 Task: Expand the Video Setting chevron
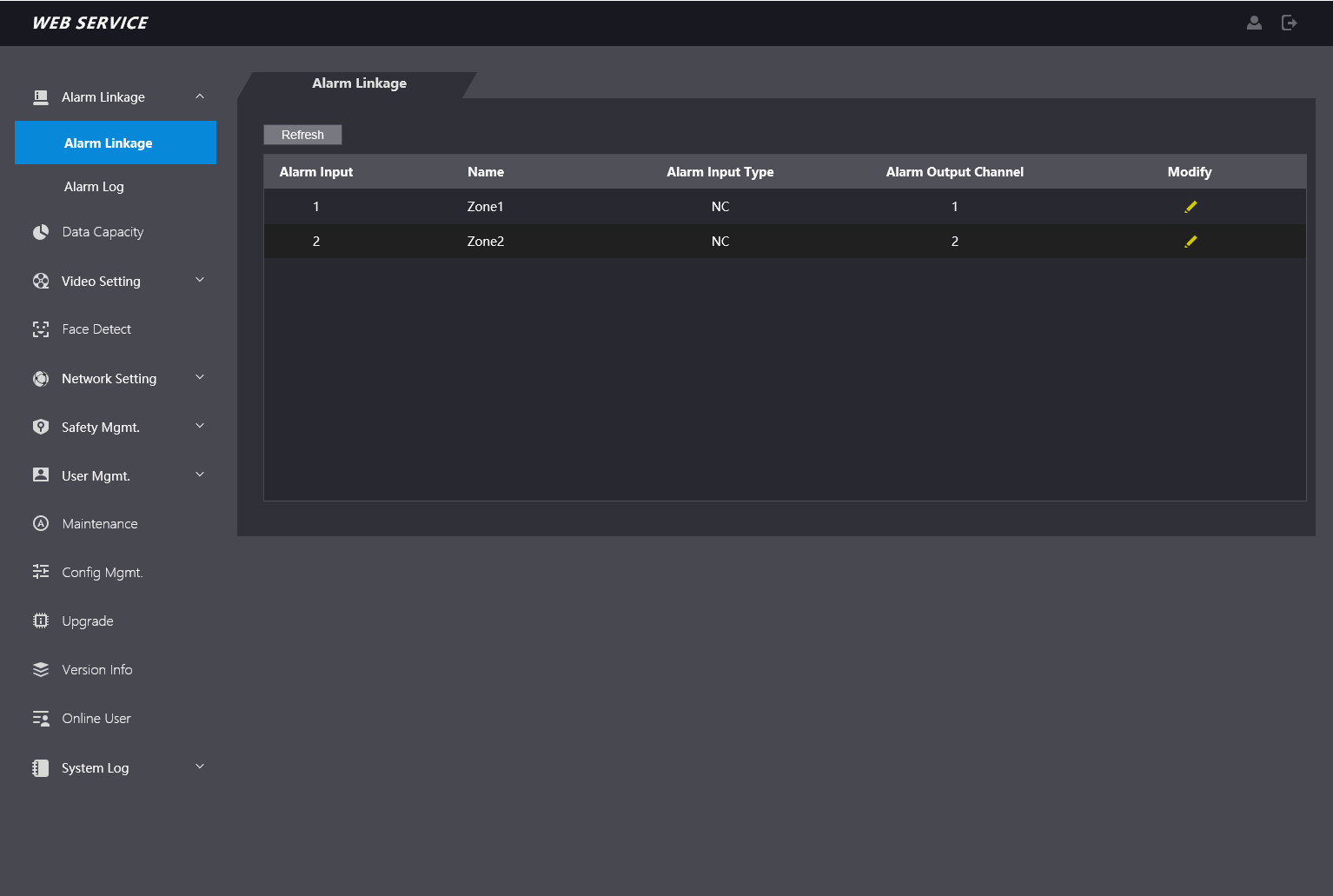pos(200,280)
